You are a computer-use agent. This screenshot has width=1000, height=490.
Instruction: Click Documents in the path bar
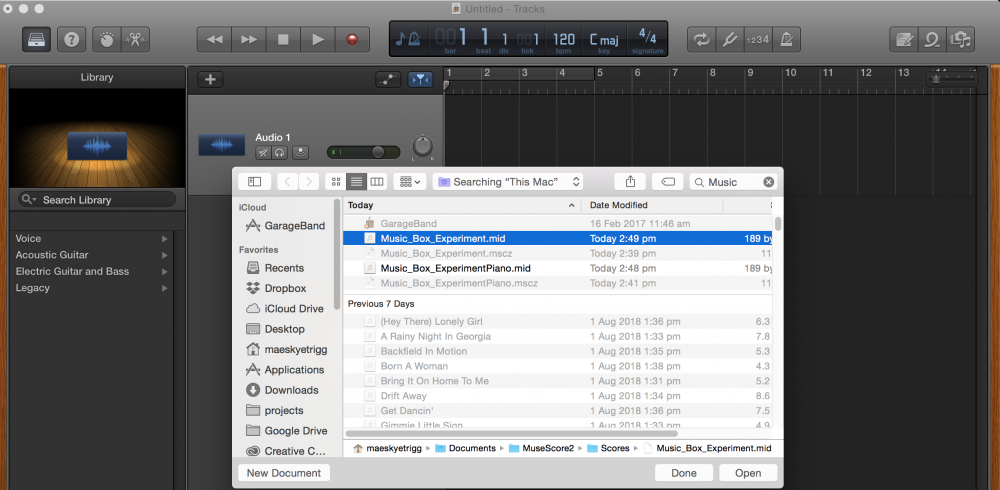[466, 448]
